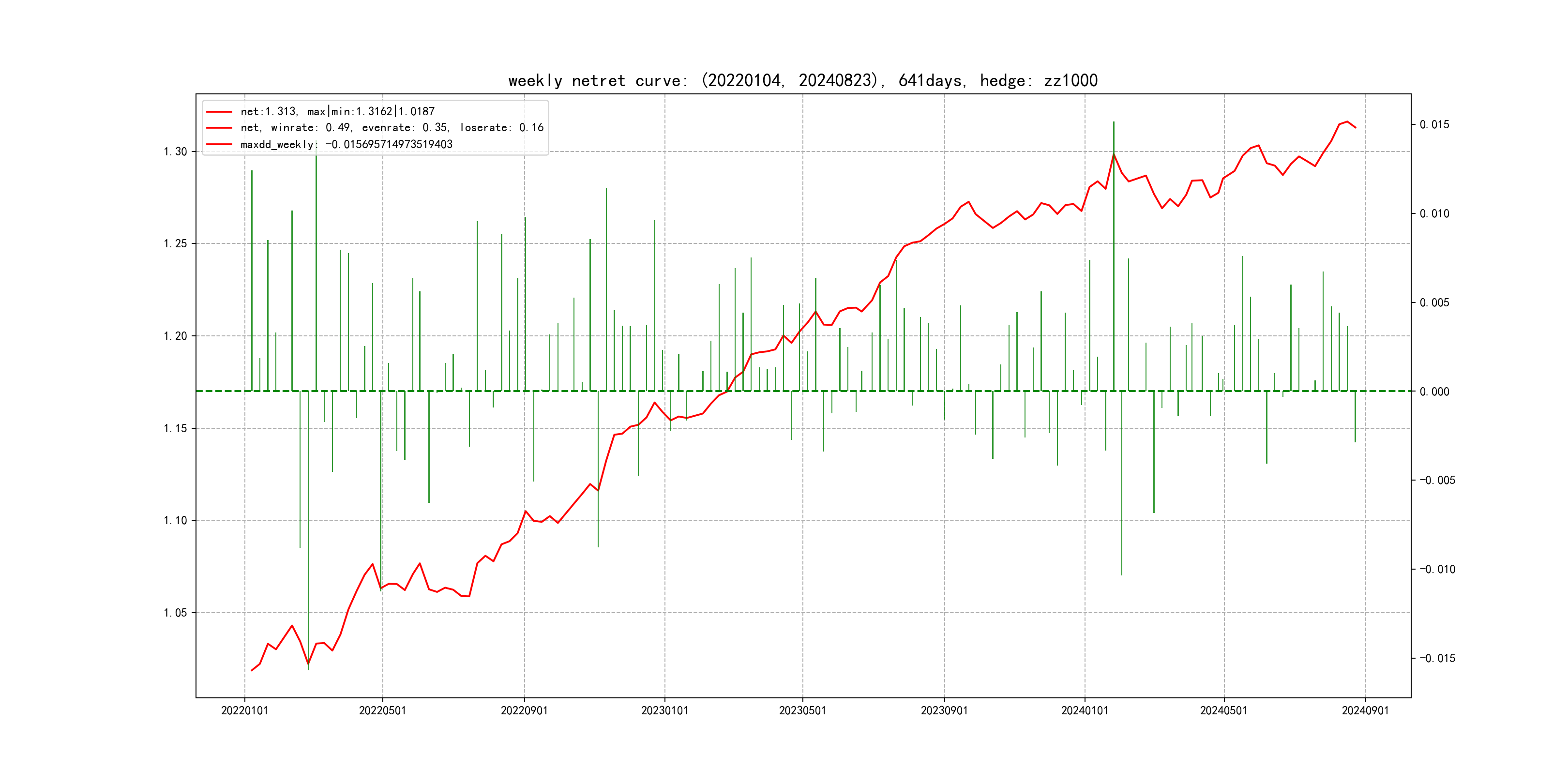Click the red swatch beside maxdd_weekly legend
The width and height of the screenshot is (1568, 784).
coord(219,144)
